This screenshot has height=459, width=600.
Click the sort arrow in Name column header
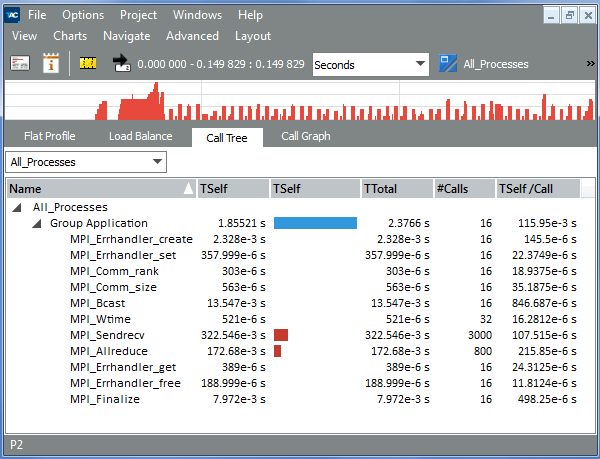(x=189, y=188)
